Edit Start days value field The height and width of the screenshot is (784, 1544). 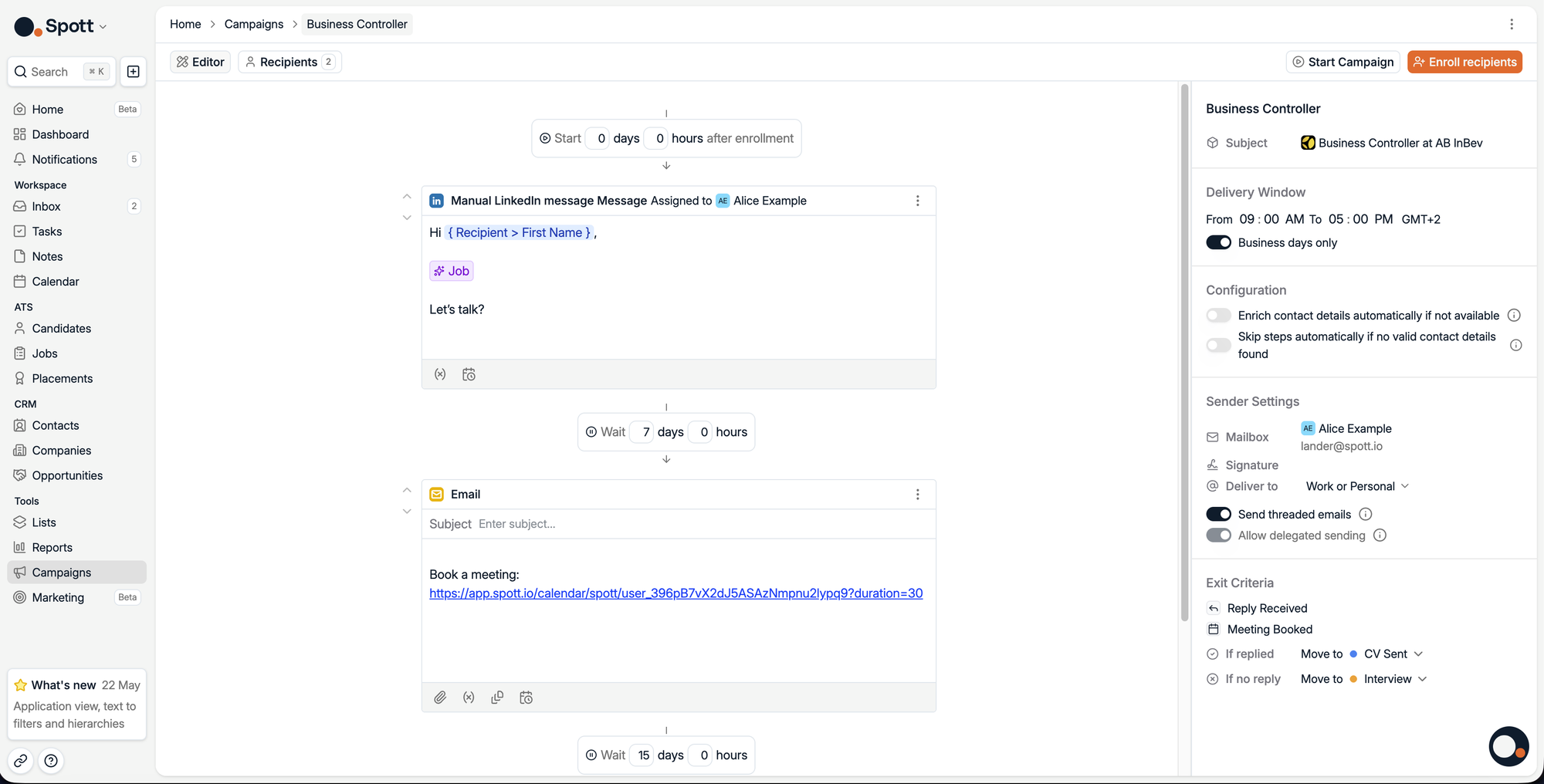(598, 138)
